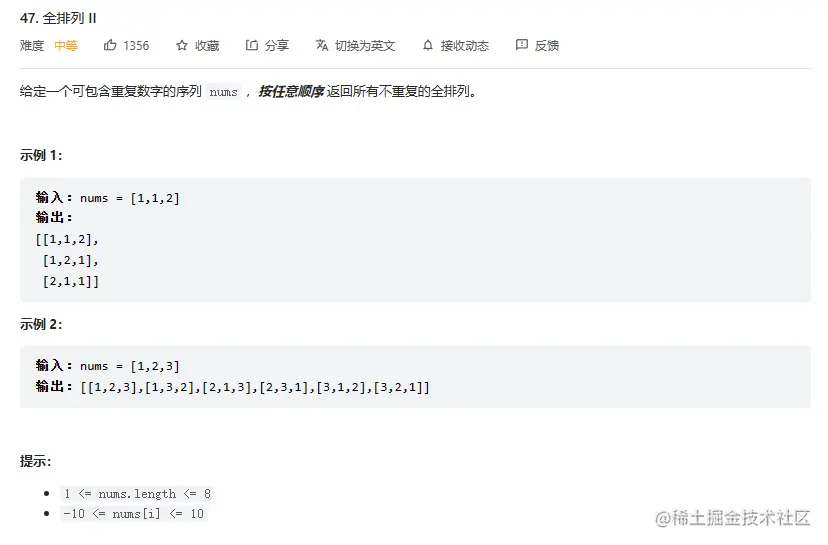Image resolution: width=828 pixels, height=545 pixels.
Task: Click the nums.length constraint text
Action: coord(137,494)
